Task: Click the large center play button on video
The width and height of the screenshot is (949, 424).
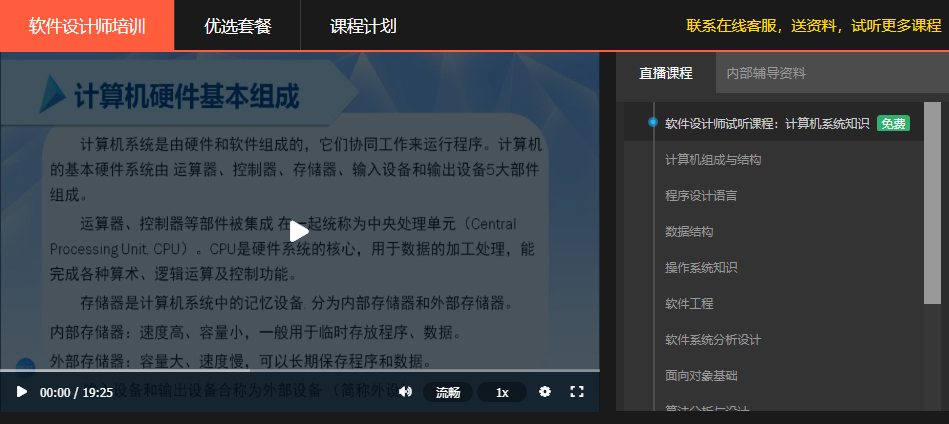Action: pos(299,231)
